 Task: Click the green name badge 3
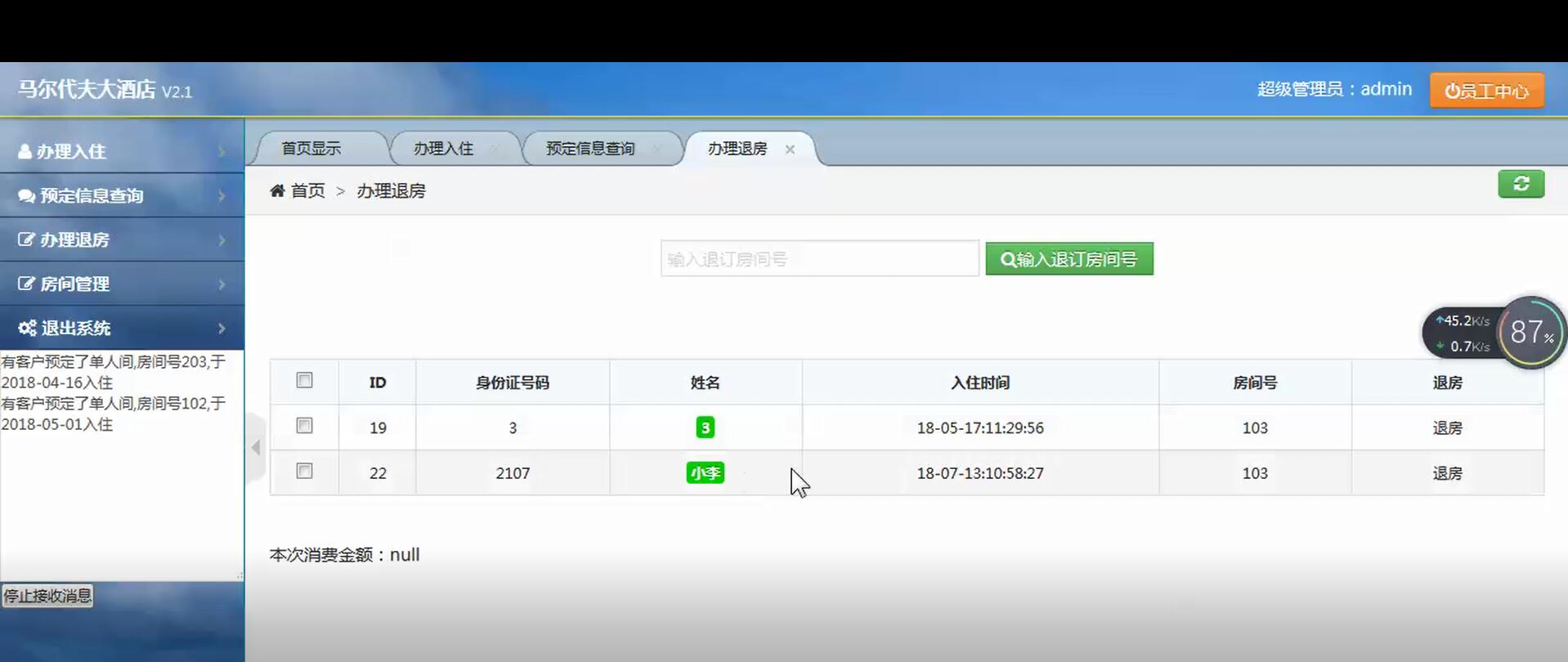tap(705, 427)
